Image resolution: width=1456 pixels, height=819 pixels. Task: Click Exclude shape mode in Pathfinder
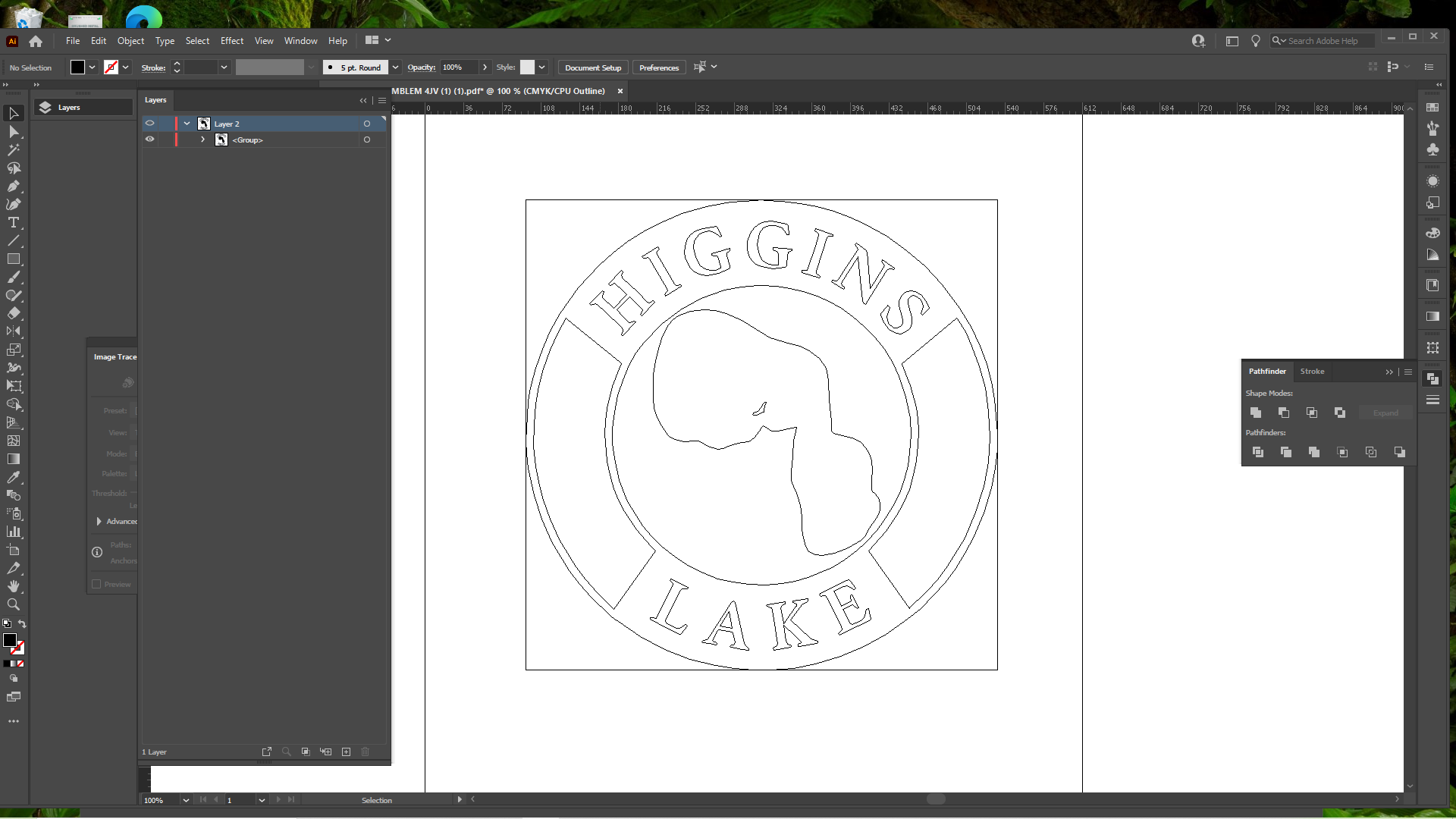point(1340,413)
